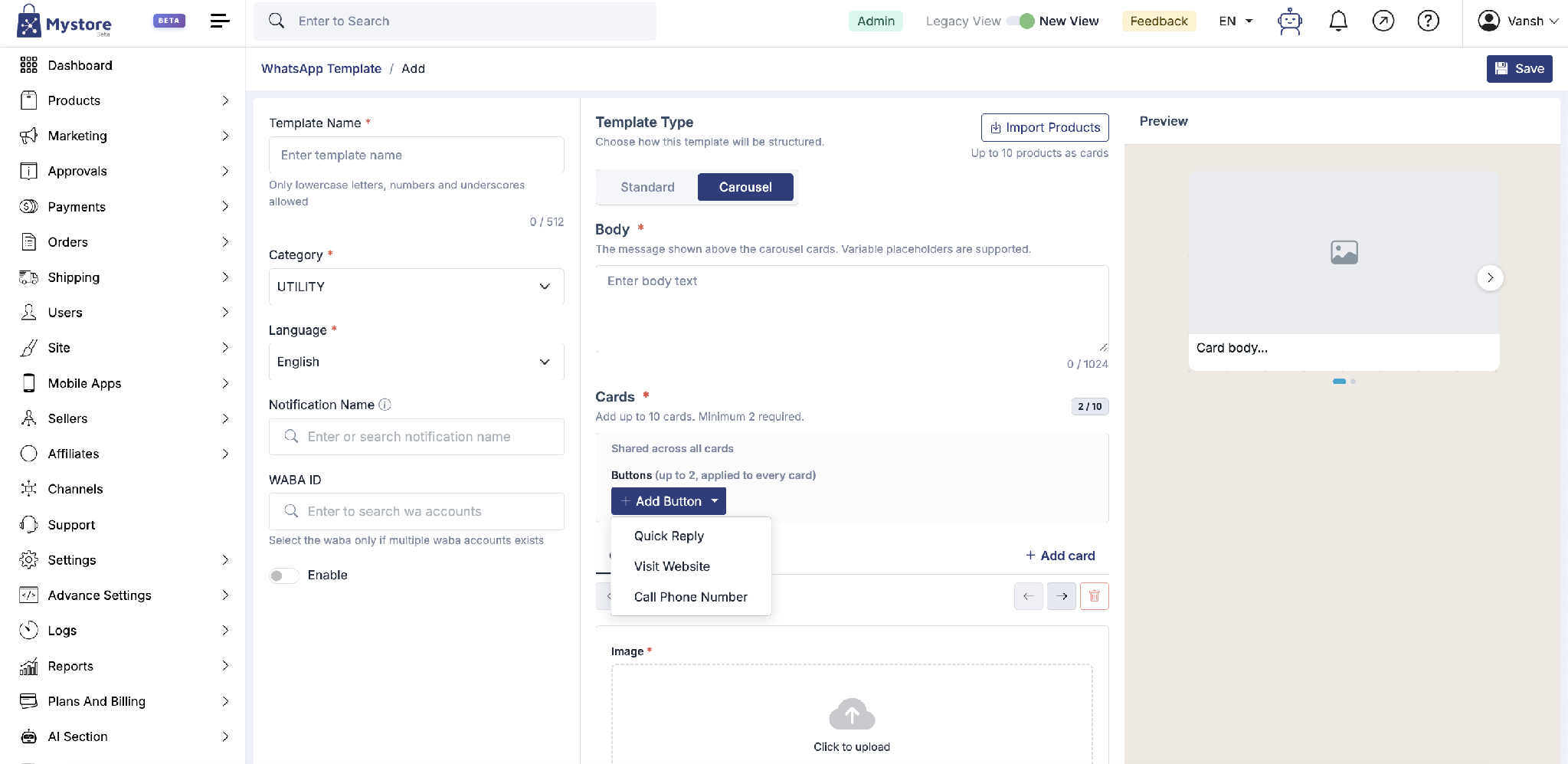Toggle the Enable switch
The image size is (1568, 764).
pyautogui.click(x=283, y=575)
